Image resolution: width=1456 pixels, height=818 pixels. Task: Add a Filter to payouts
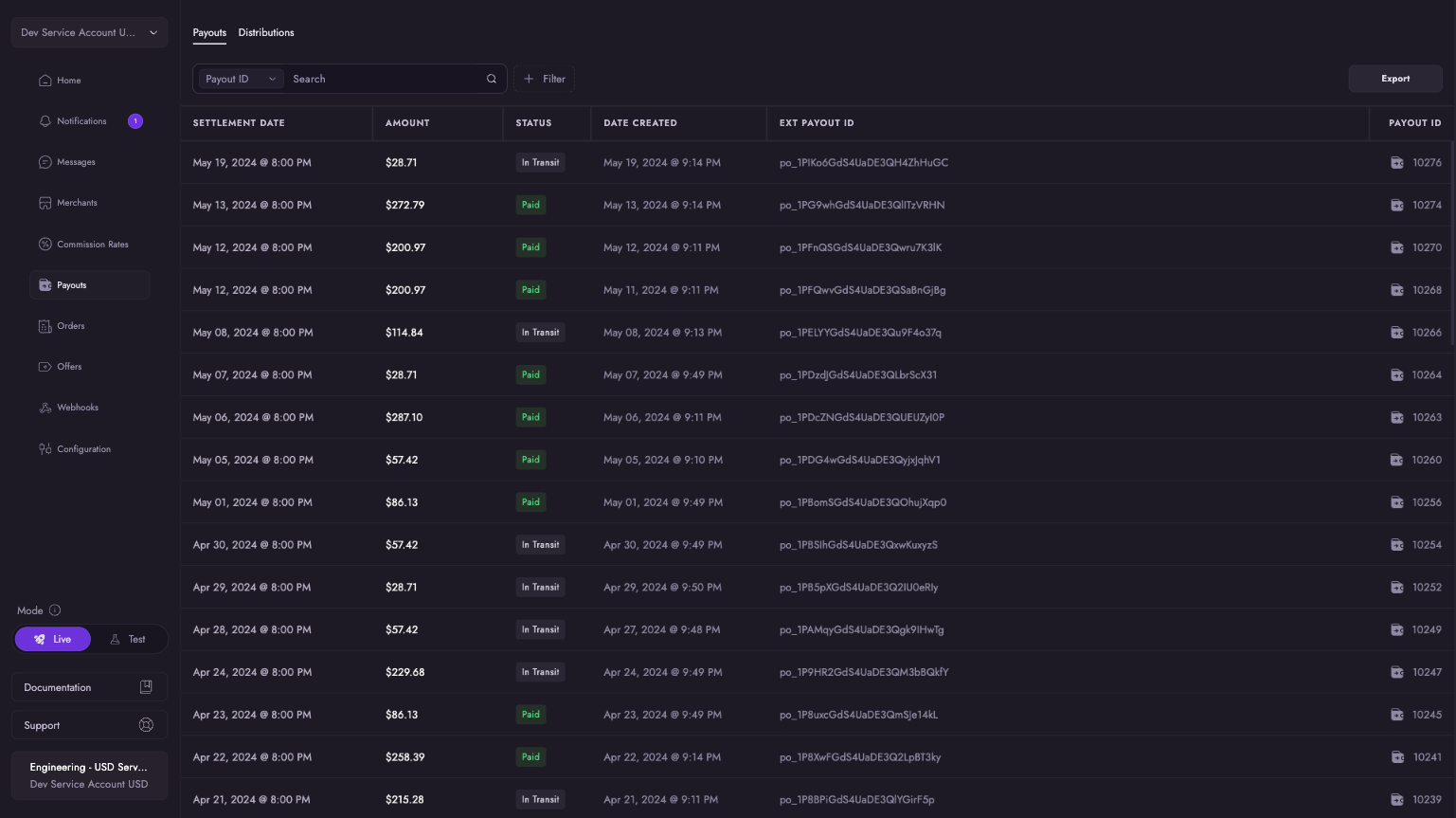tap(545, 79)
